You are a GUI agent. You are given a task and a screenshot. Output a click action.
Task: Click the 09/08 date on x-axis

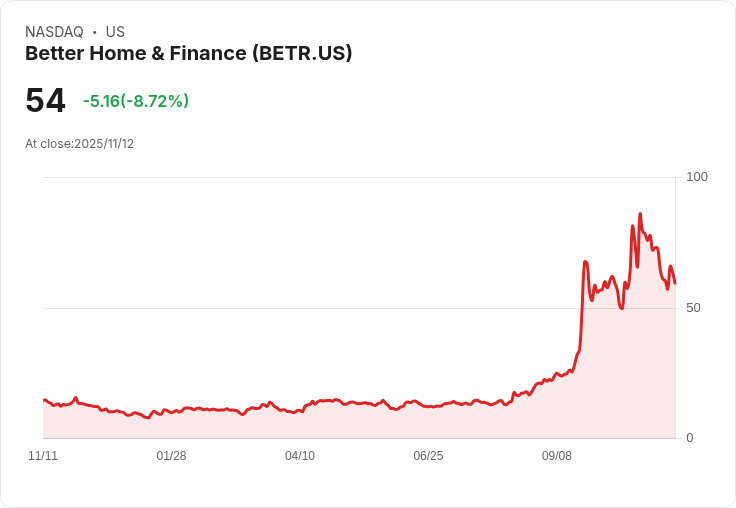(557, 456)
